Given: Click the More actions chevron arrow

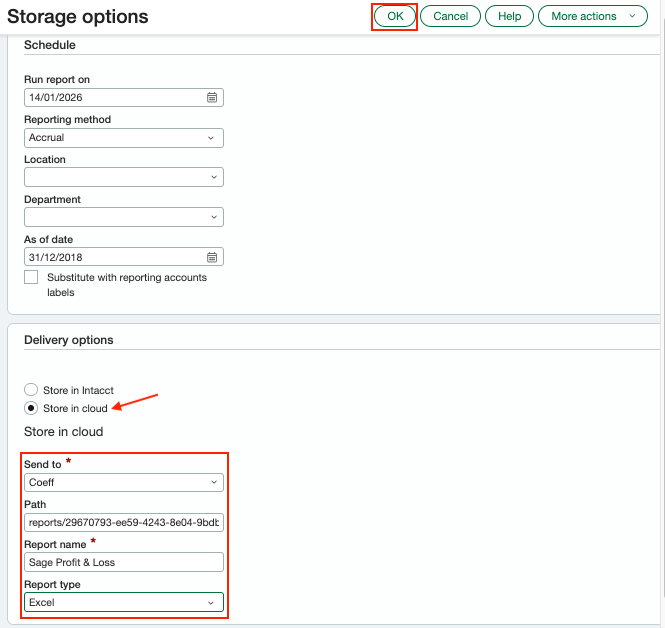Looking at the screenshot, I should tap(632, 17).
